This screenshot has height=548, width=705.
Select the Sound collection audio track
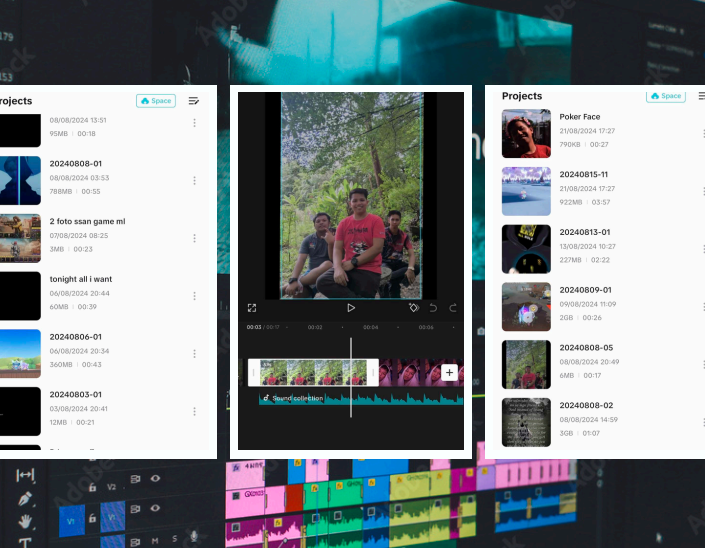361,398
